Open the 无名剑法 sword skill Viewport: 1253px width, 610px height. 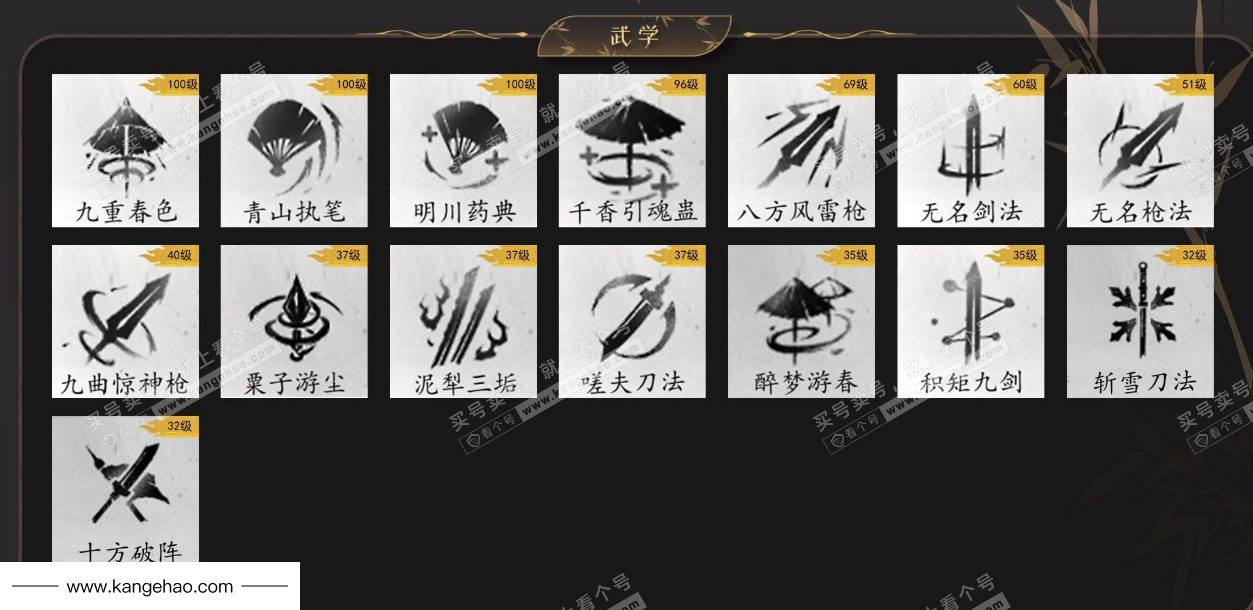pos(971,151)
